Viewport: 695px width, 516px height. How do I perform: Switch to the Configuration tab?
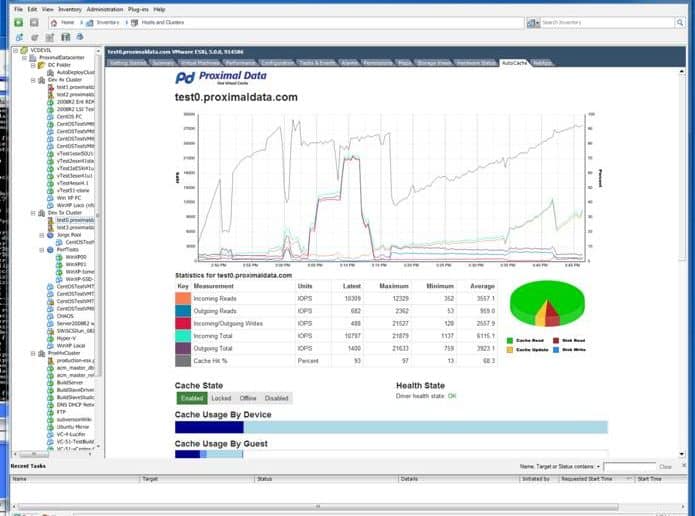pos(277,63)
